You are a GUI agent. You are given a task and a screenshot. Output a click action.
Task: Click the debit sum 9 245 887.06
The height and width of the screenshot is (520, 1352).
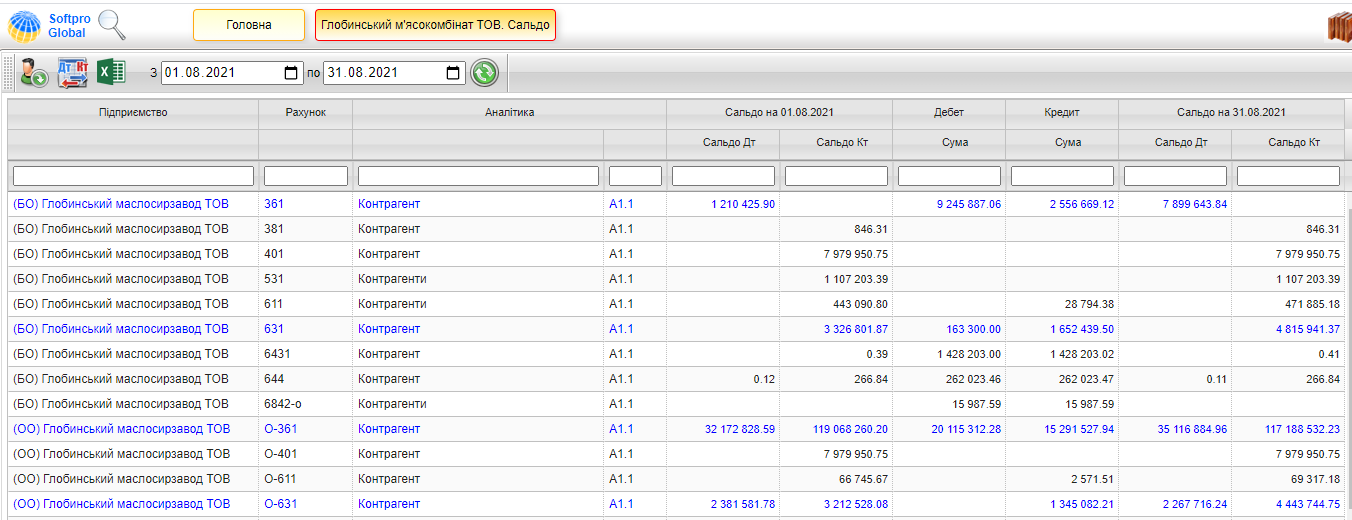[x=969, y=204]
